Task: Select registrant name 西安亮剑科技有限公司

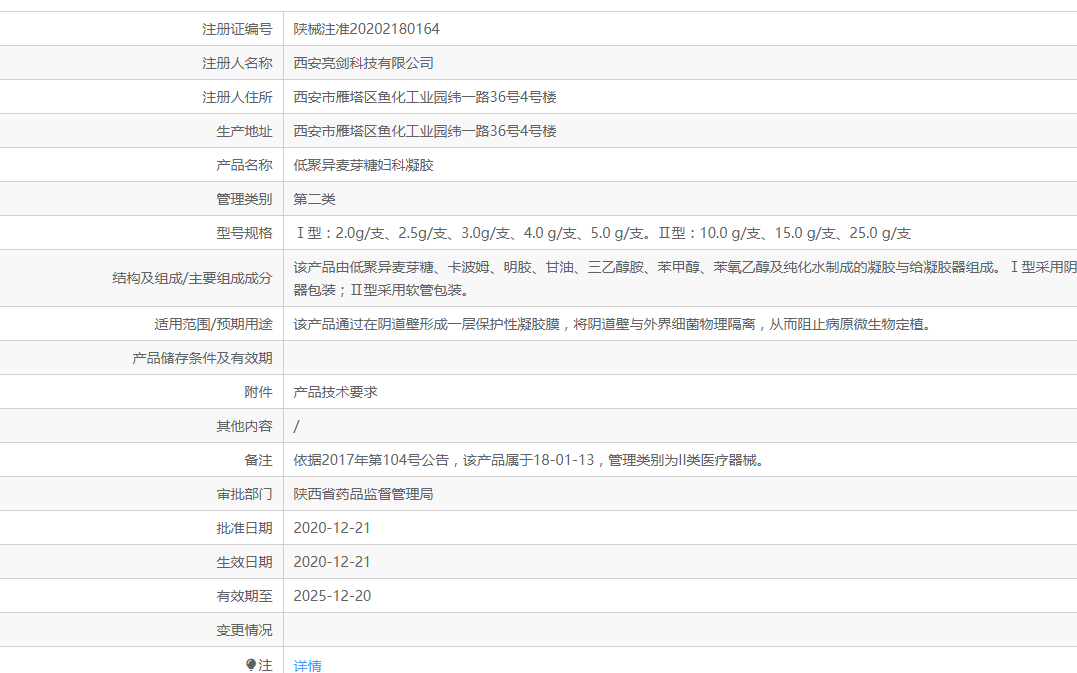Action: 363,63
